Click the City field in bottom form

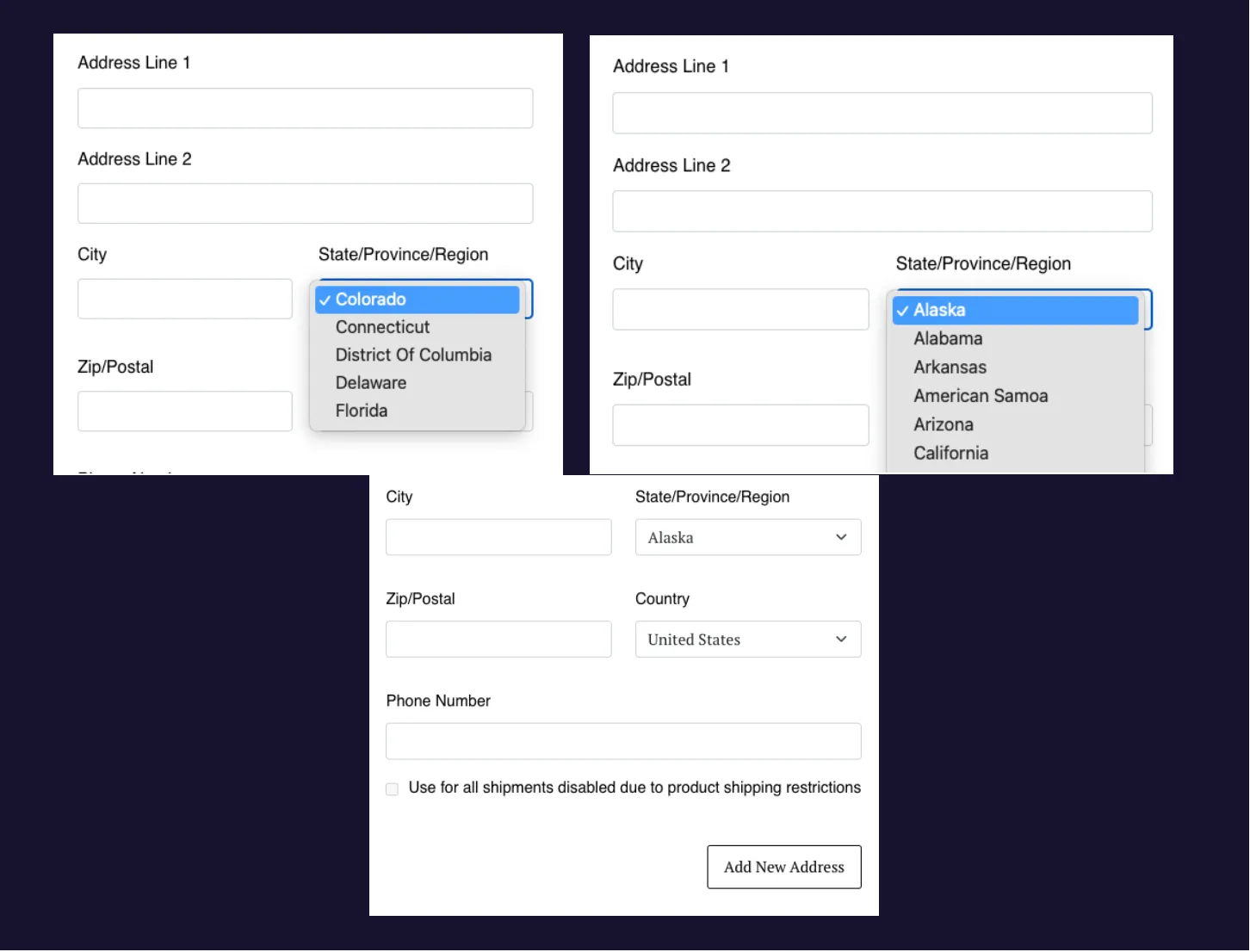click(498, 537)
